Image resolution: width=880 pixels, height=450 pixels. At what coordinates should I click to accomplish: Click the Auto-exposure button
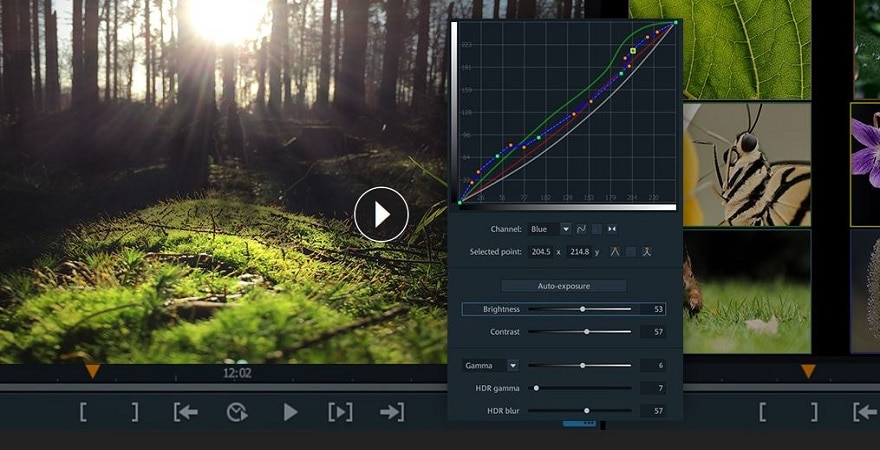pyautogui.click(x=564, y=286)
